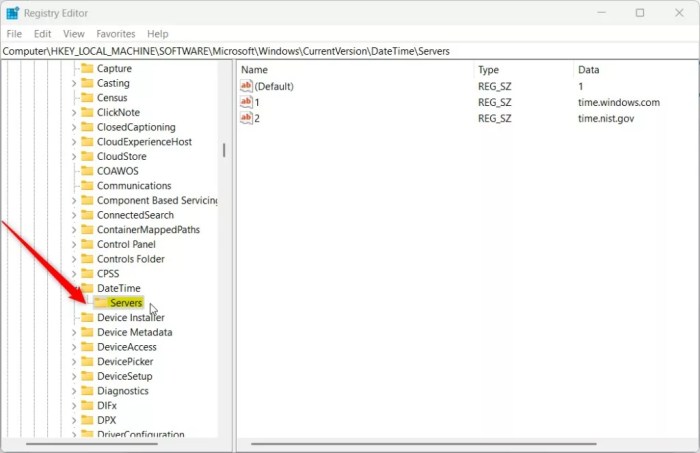Select the DeviceSetup key
Viewport: 700px width, 453px height.
coord(125,376)
